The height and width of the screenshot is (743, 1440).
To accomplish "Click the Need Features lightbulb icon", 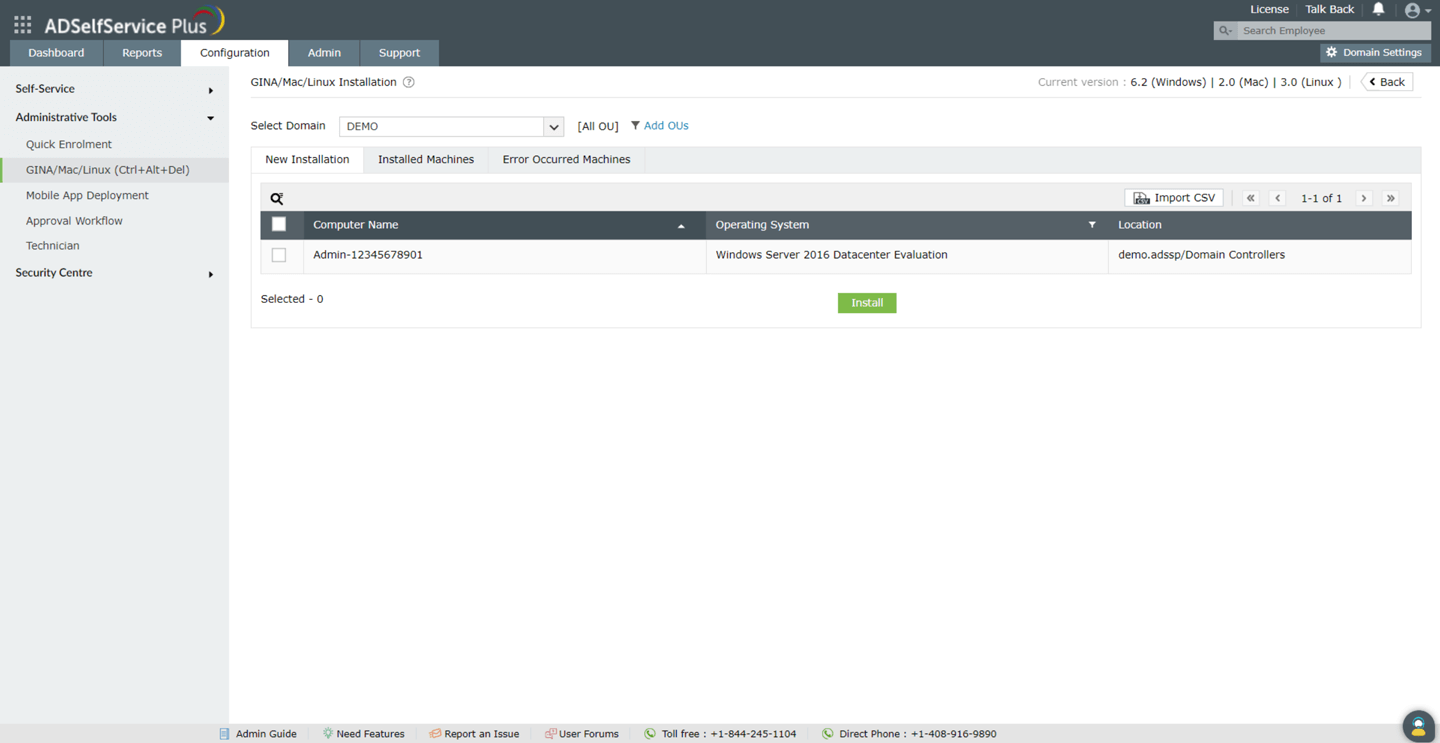I will click(327, 734).
